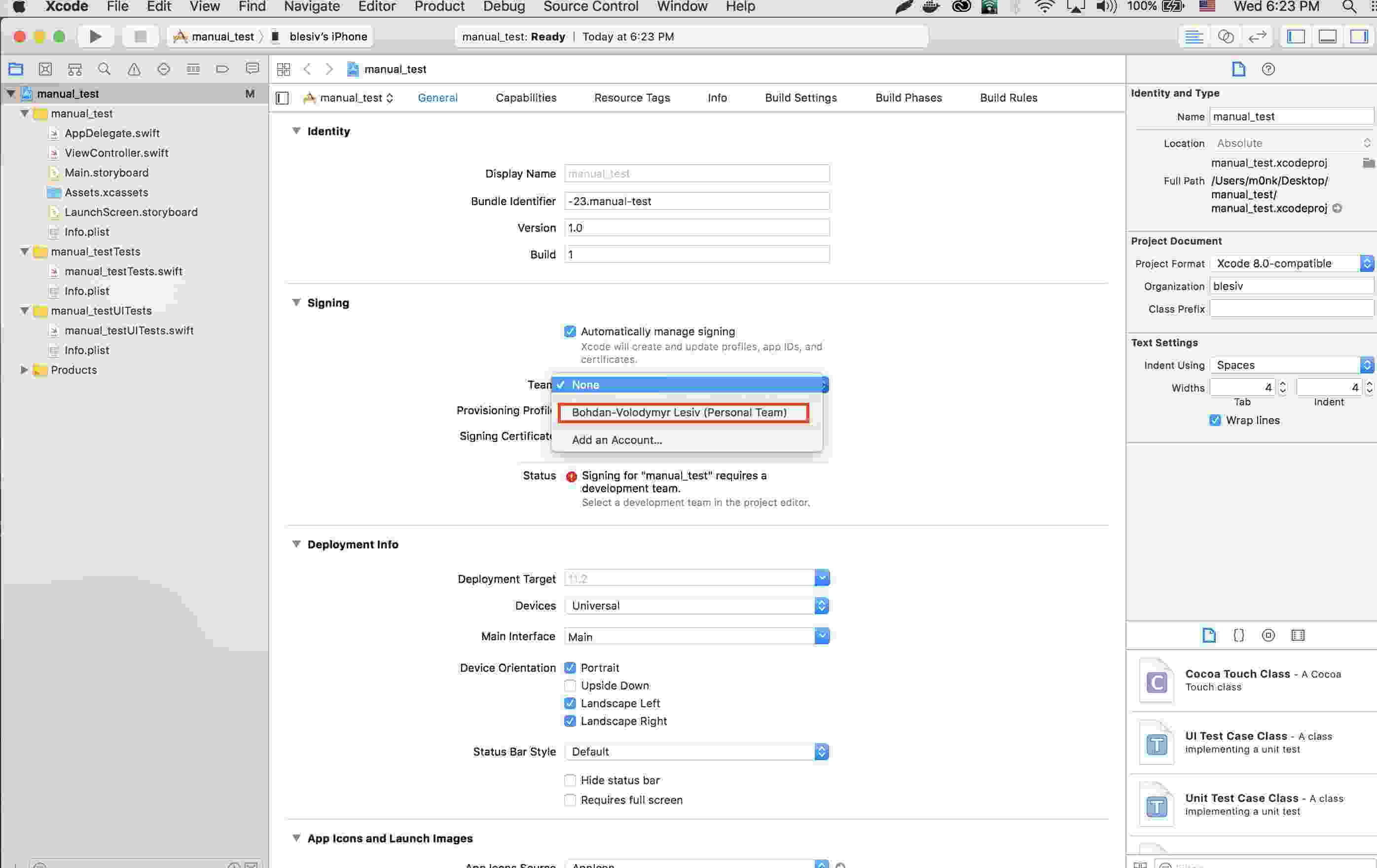Switch to Build Settings tab

(x=800, y=97)
